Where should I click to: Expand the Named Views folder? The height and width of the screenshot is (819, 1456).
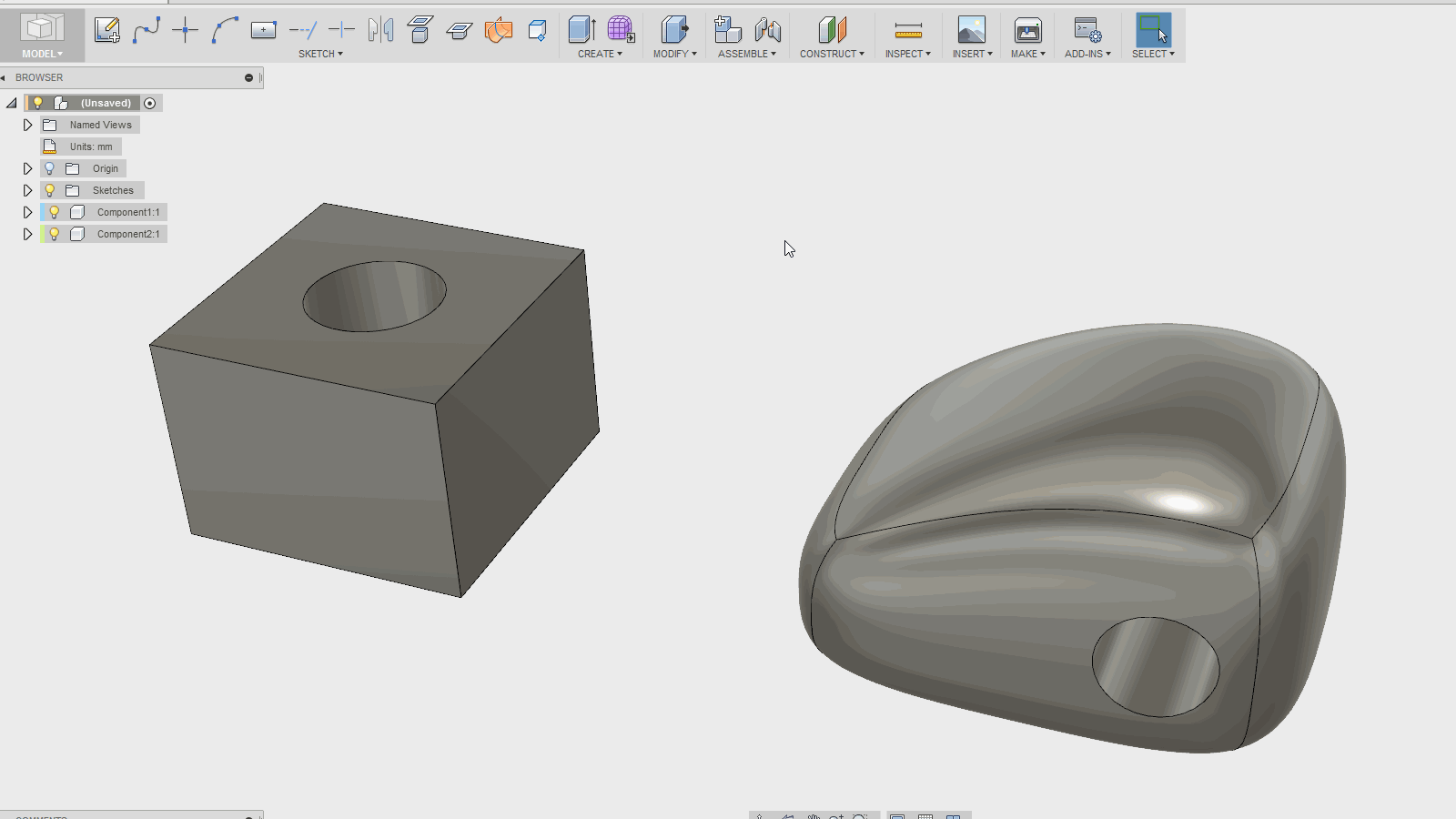27,125
